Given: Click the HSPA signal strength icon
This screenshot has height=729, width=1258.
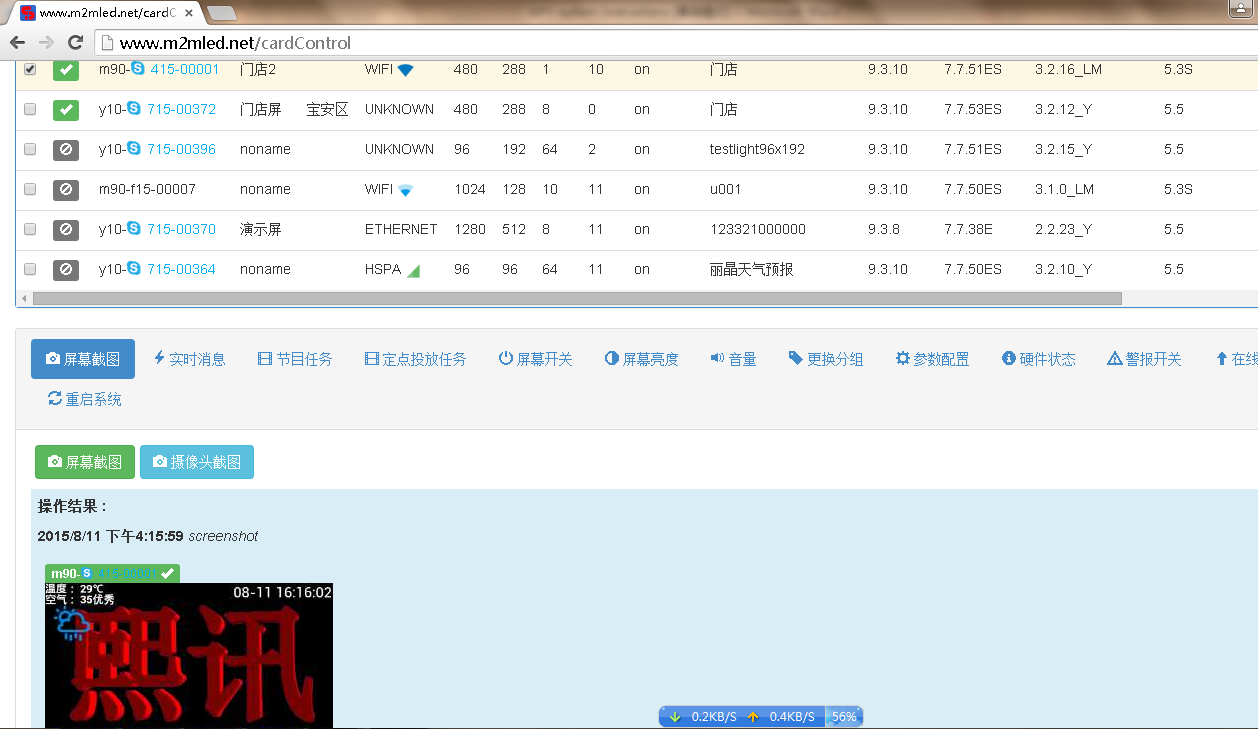Looking at the screenshot, I should (x=413, y=270).
